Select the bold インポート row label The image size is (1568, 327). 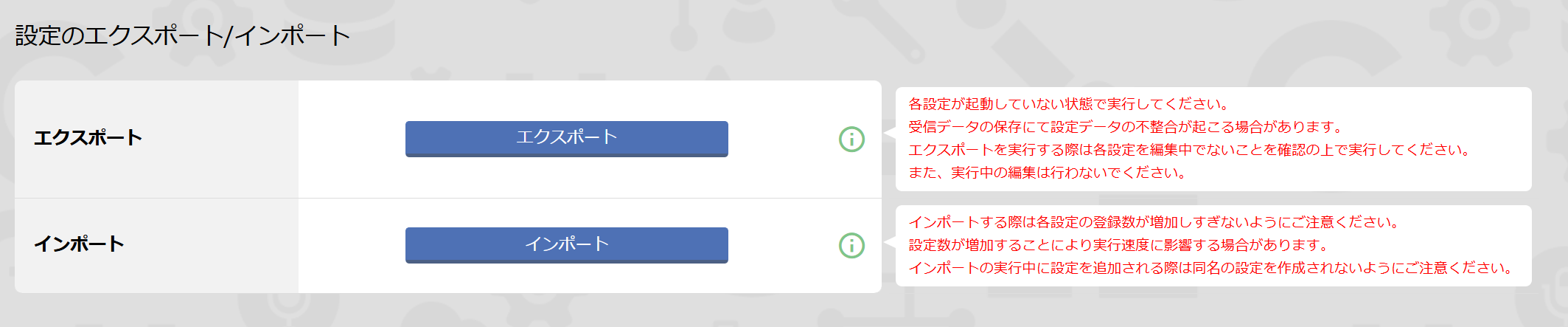click(x=79, y=244)
